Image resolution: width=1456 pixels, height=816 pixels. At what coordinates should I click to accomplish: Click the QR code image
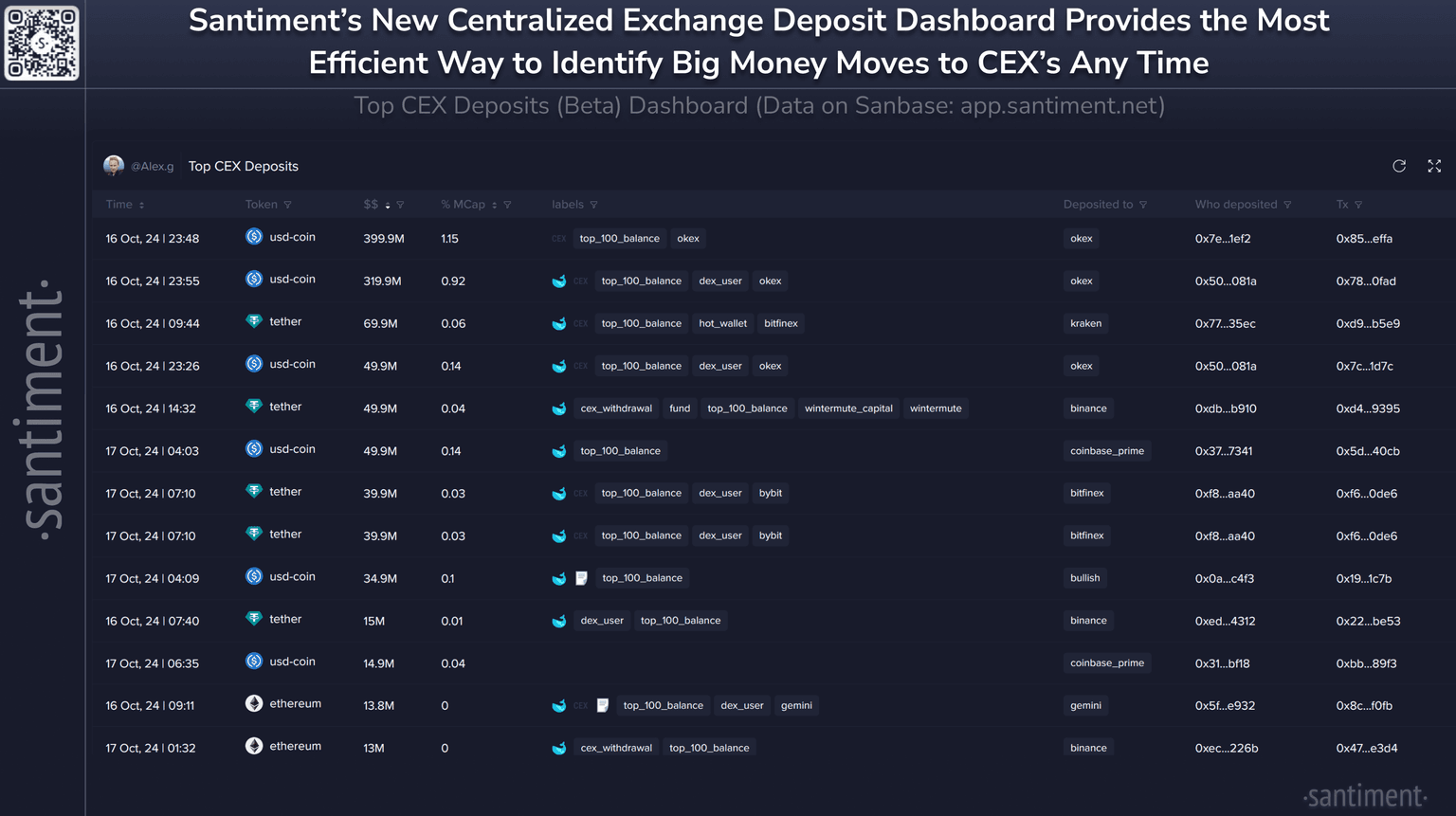[42, 43]
